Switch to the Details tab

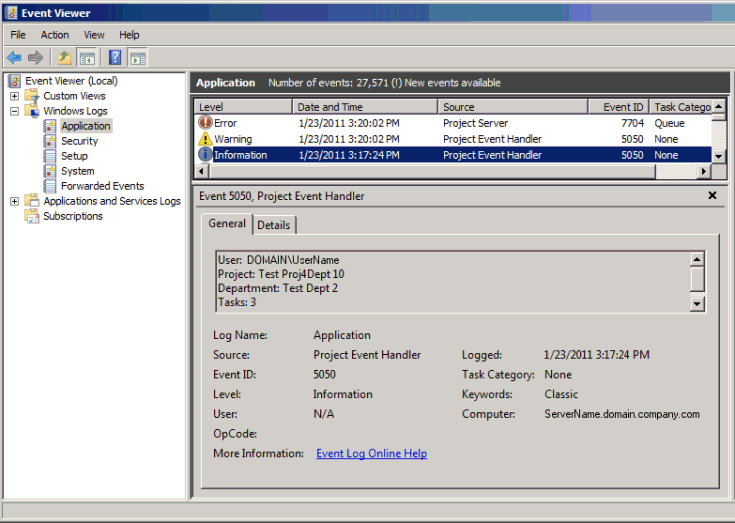click(274, 225)
